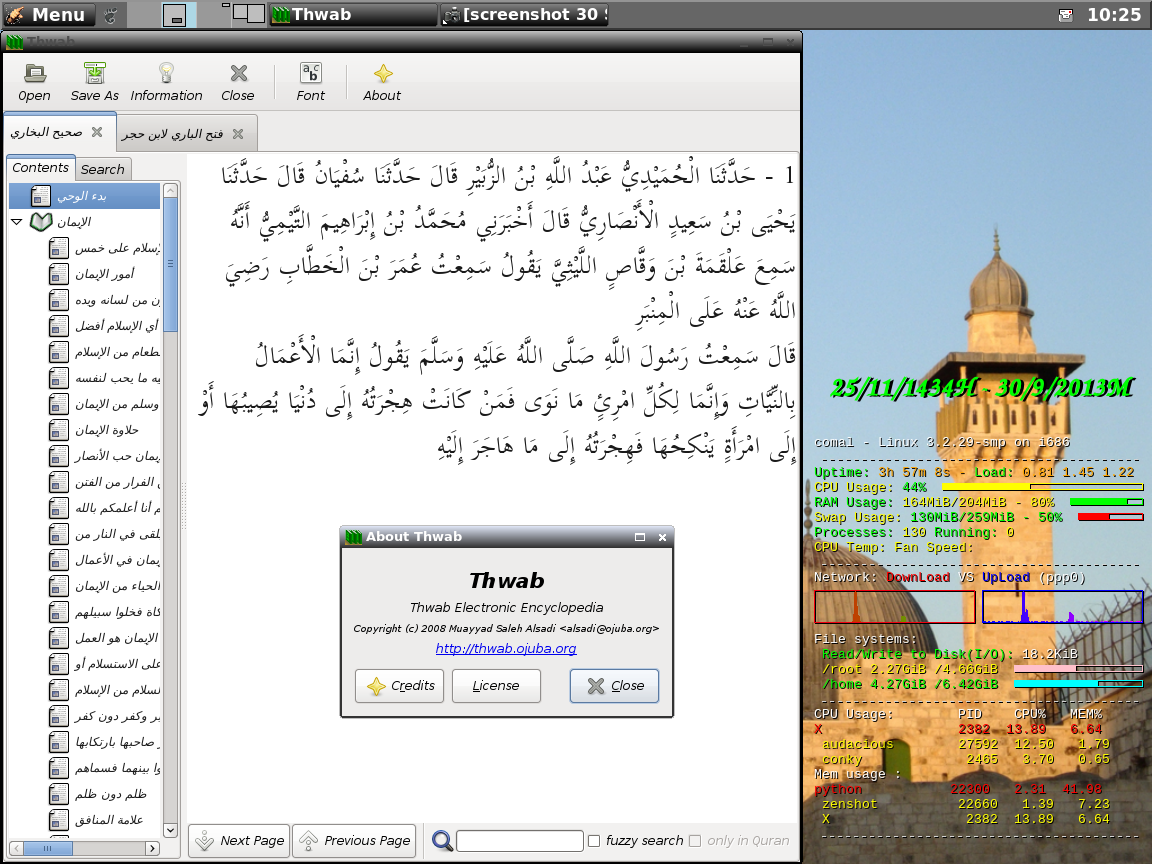Switch to the Search tab

coord(103,170)
